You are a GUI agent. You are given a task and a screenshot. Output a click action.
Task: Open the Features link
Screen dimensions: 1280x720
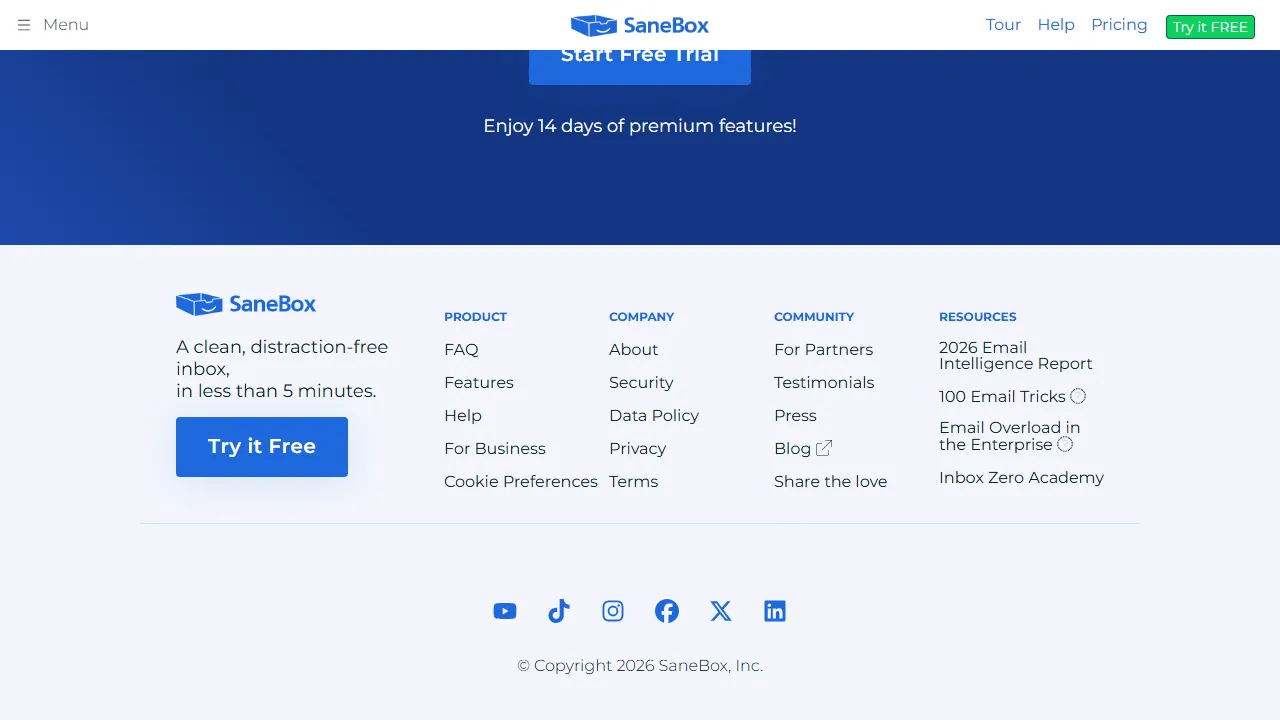tap(479, 382)
